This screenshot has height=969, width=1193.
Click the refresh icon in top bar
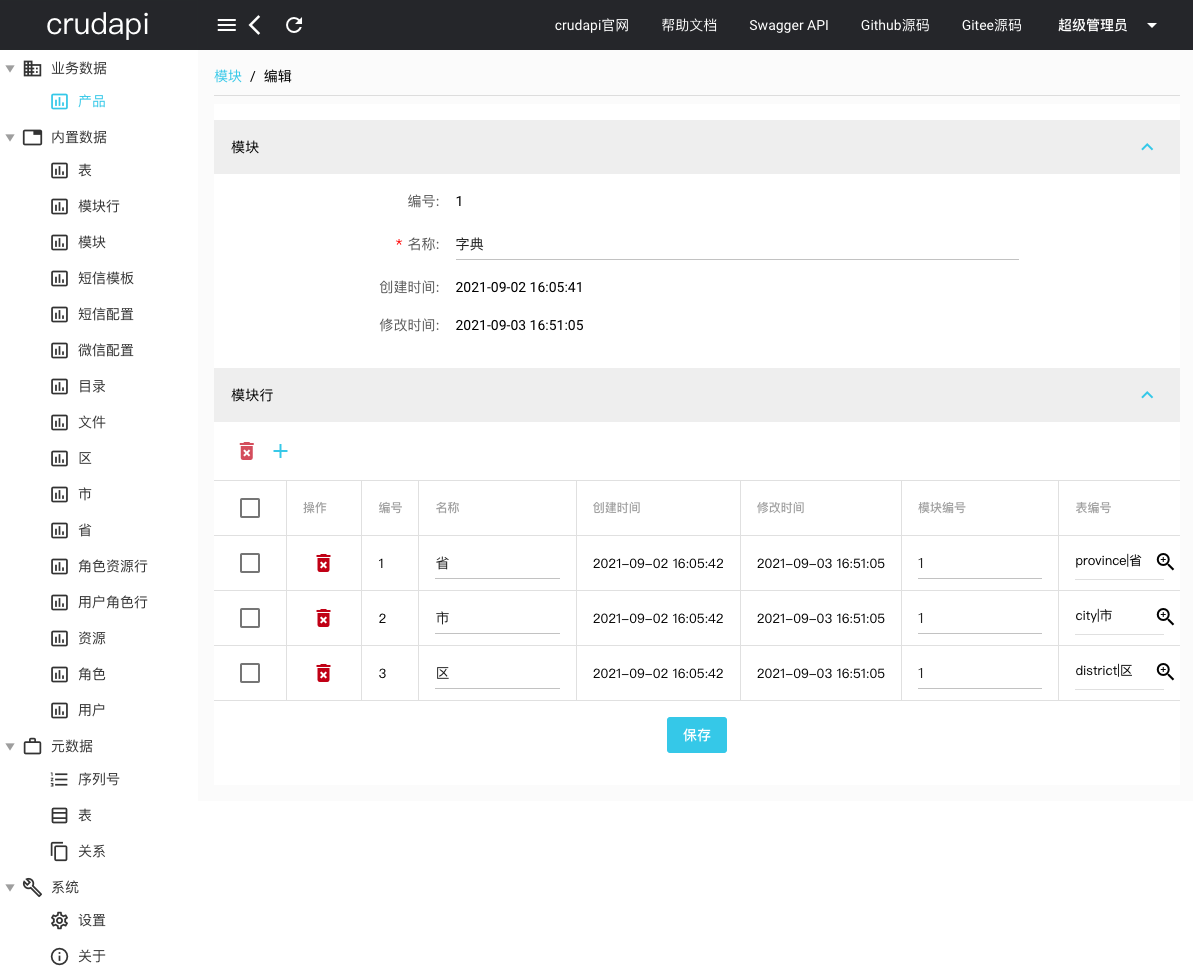[x=294, y=25]
